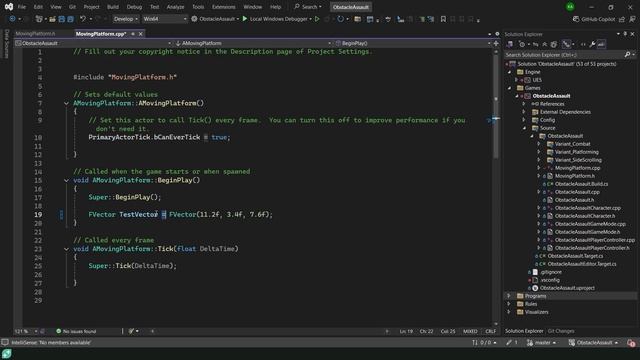Collapse AMovingPlatform constructor code fold
The height and width of the screenshot is (360, 640).
[x=66, y=103]
